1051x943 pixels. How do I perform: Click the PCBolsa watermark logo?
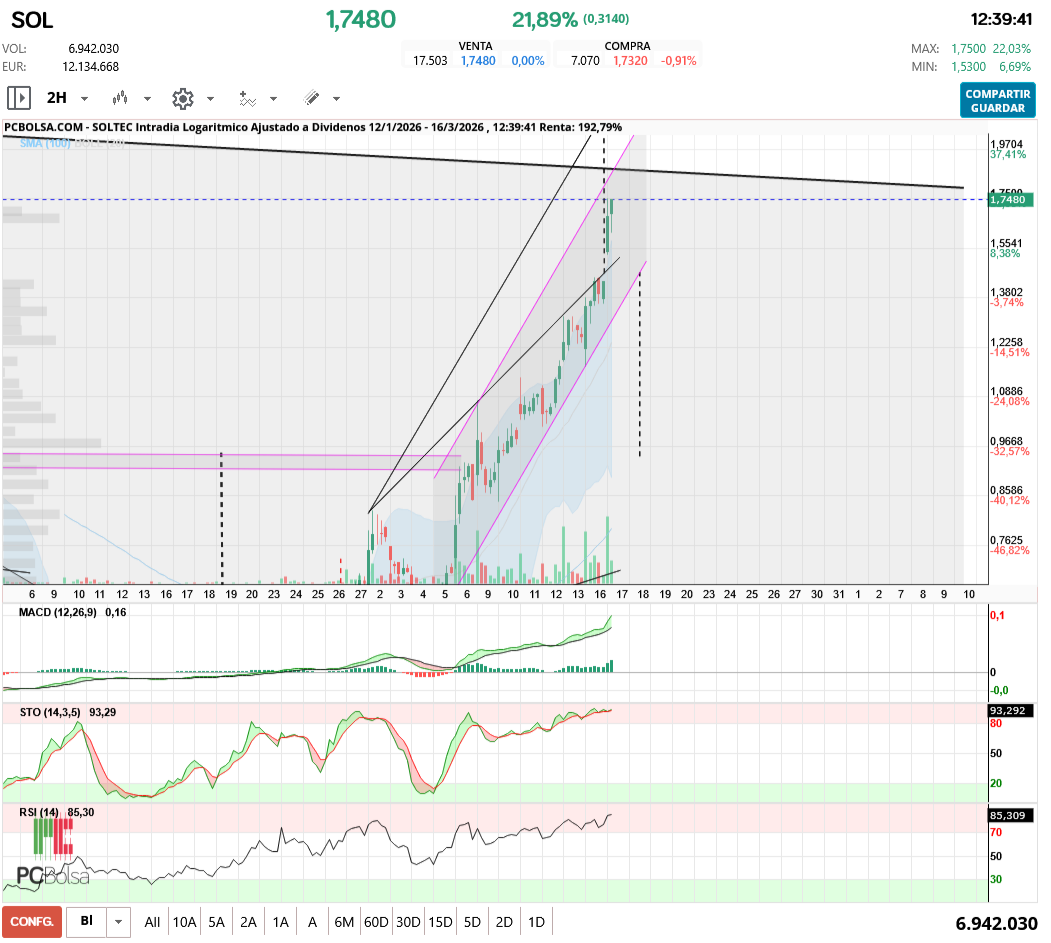point(48,876)
